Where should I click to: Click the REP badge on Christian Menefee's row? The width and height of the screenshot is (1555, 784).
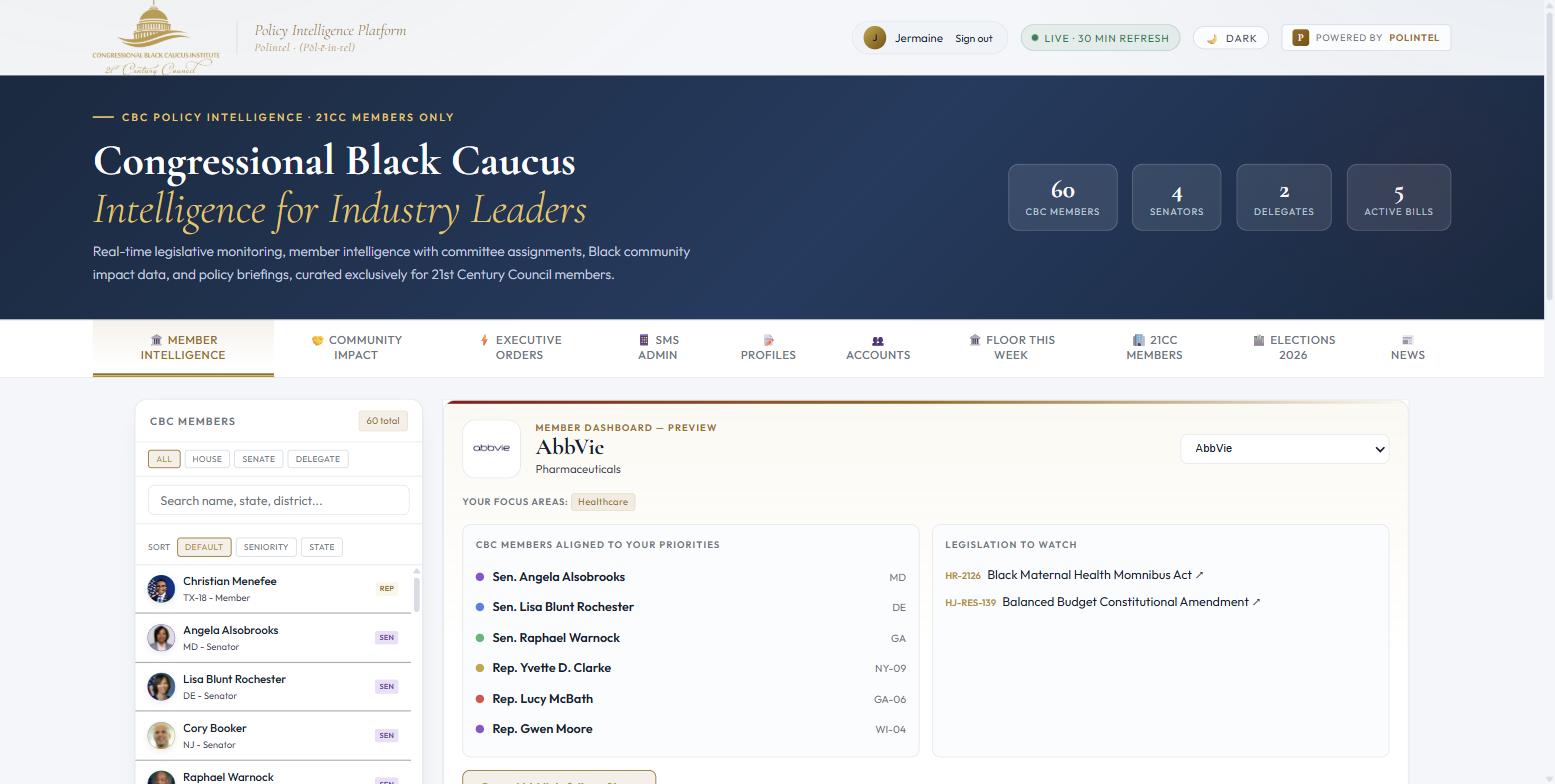(386, 589)
